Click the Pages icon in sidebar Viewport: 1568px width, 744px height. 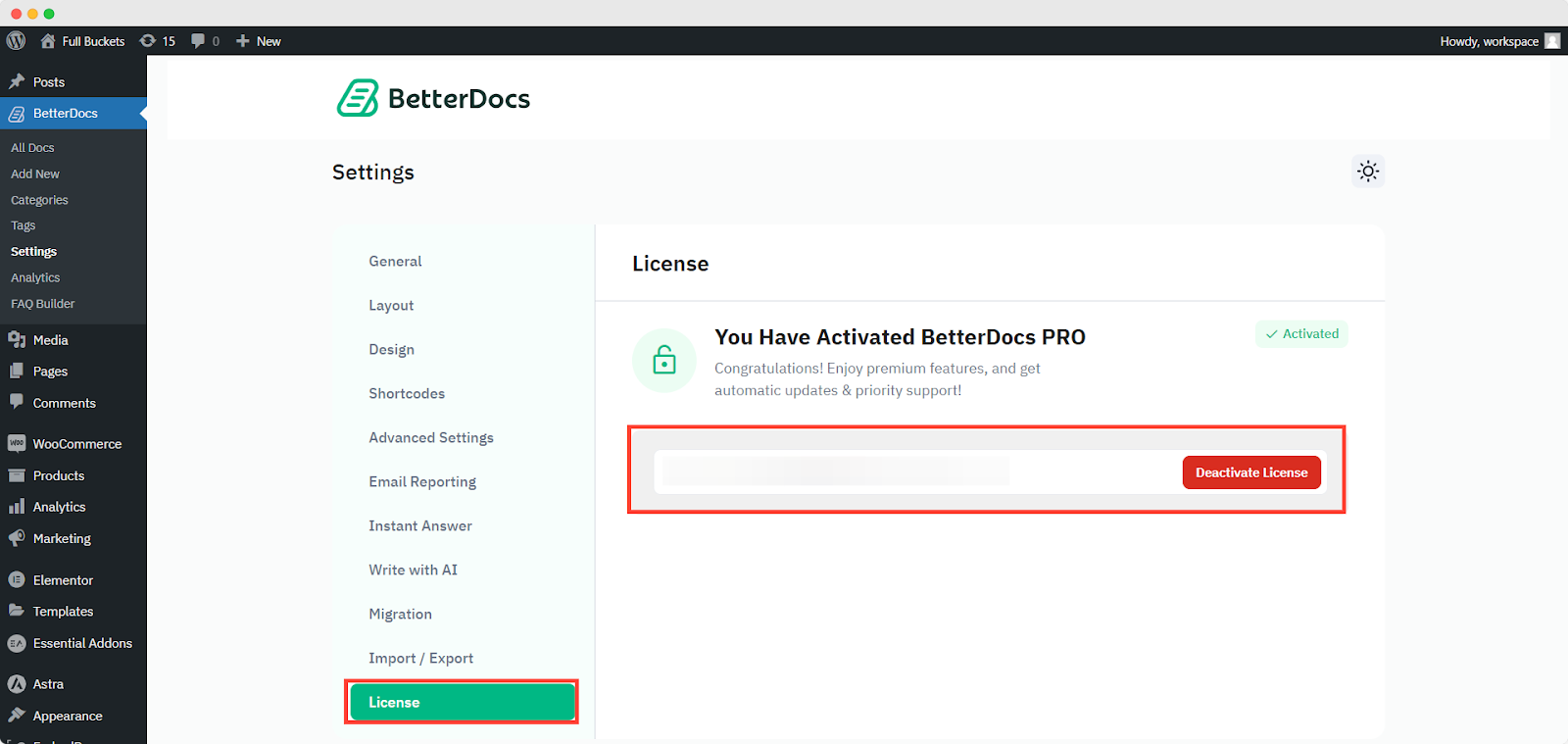click(x=17, y=372)
